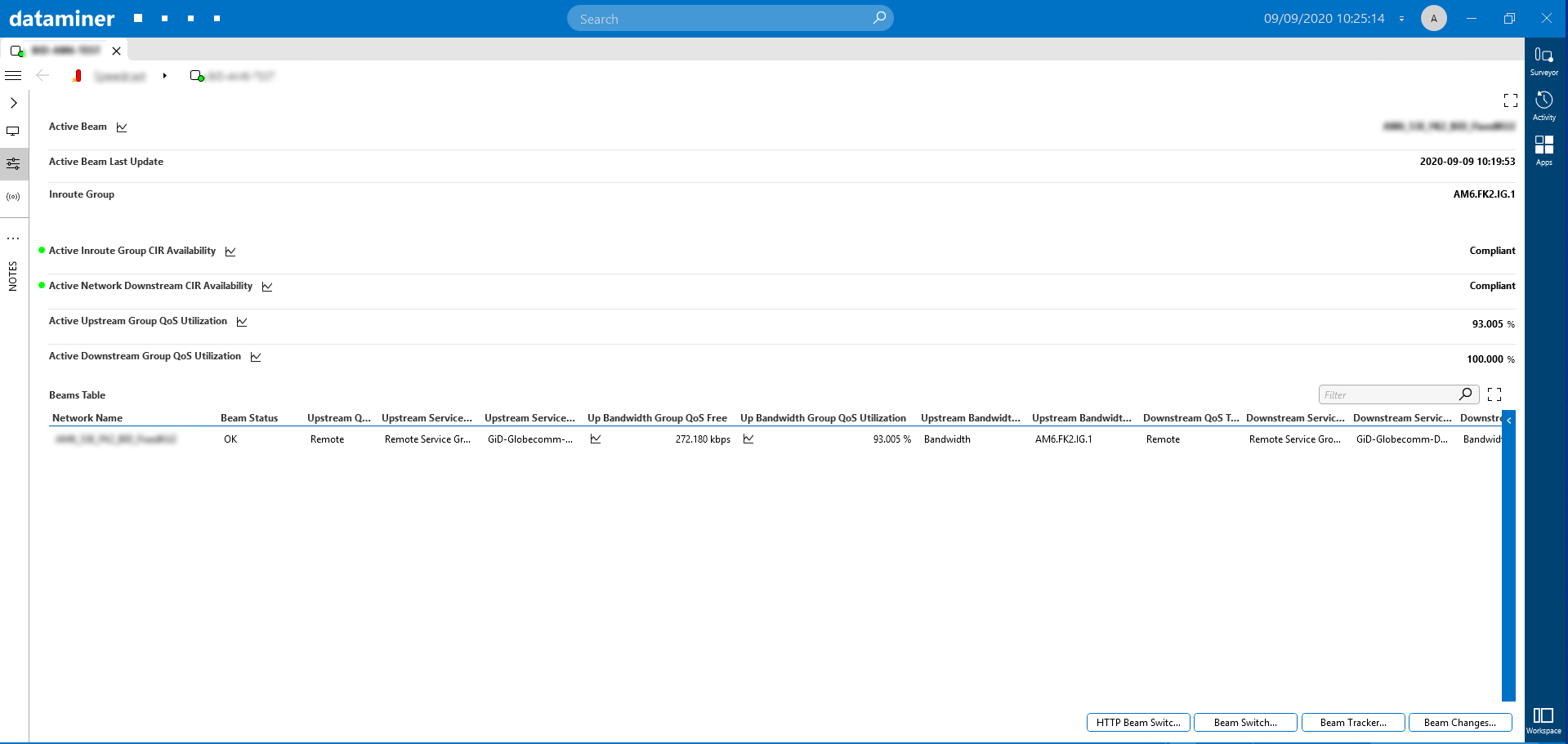The image size is (1568, 744).
Task: Go back with the left arrow
Action: 42,75
